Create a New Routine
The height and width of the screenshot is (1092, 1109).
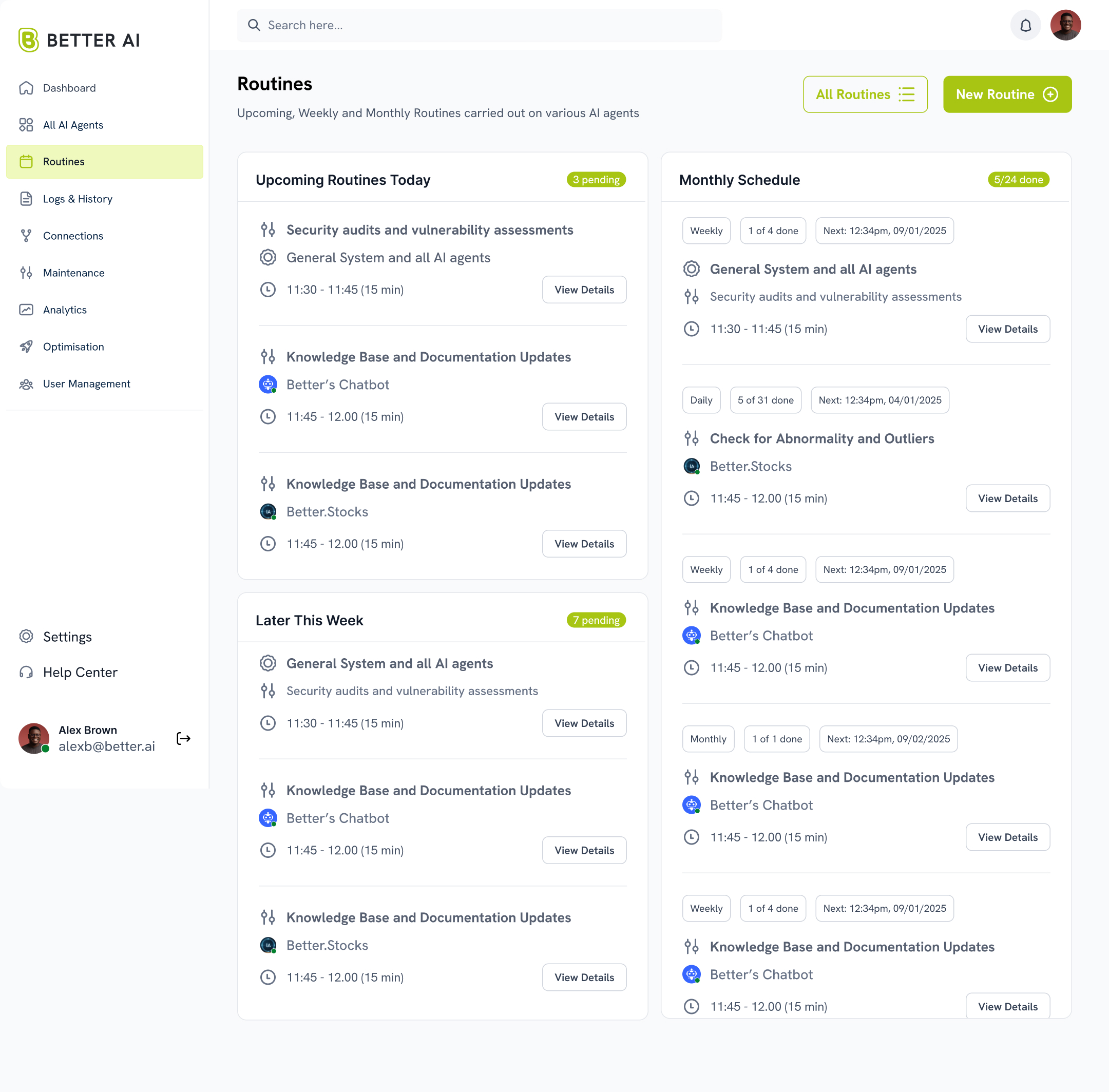point(1006,94)
